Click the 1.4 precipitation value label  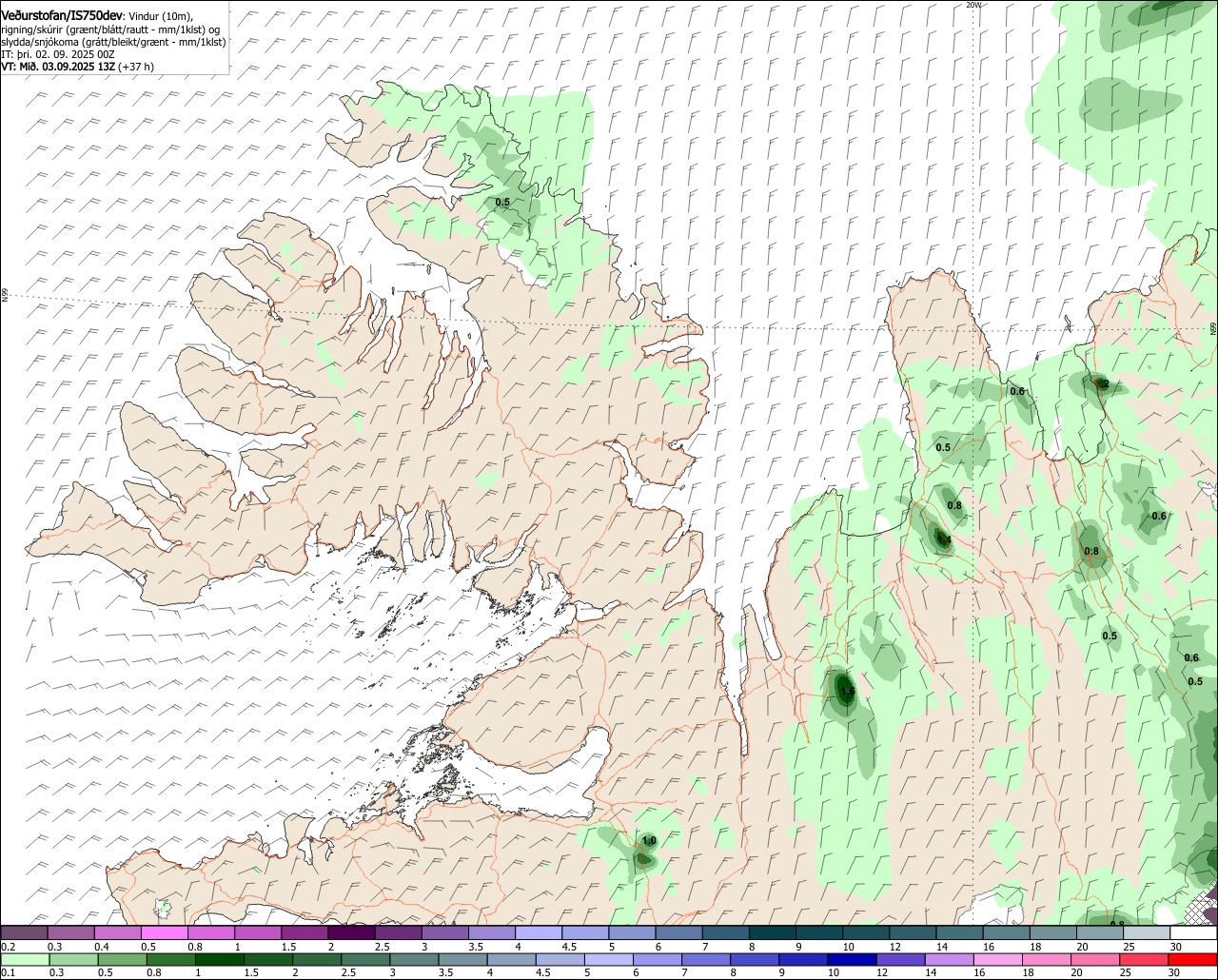943,540
